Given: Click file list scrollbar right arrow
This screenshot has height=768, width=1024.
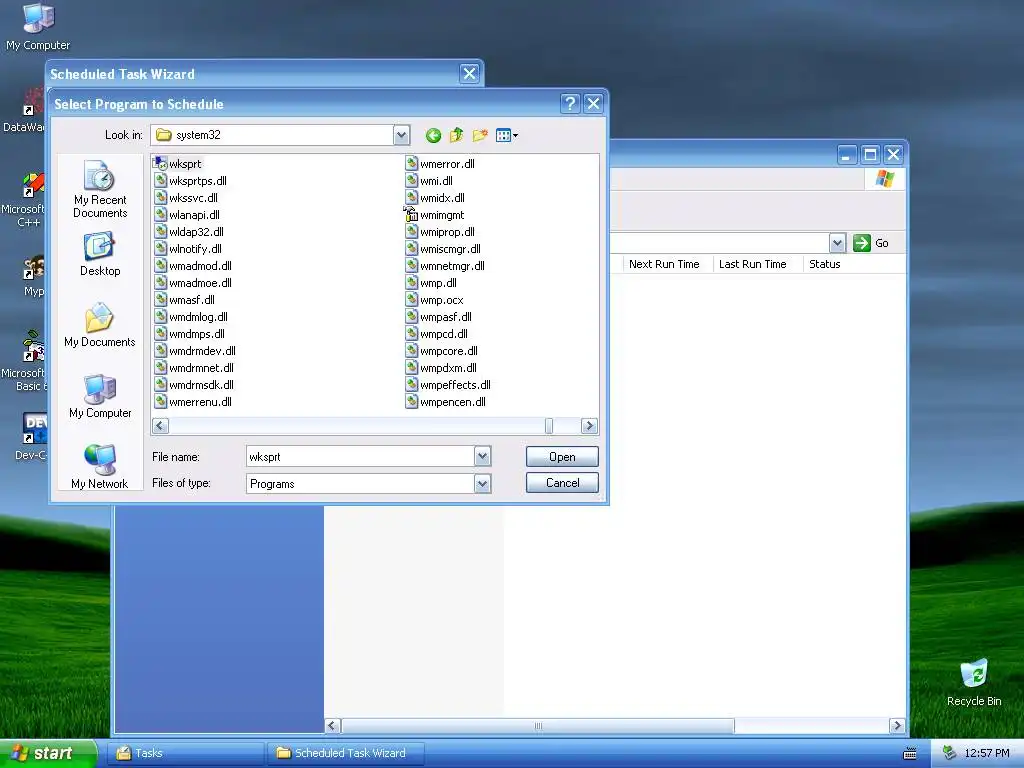Looking at the screenshot, I should click(588, 426).
